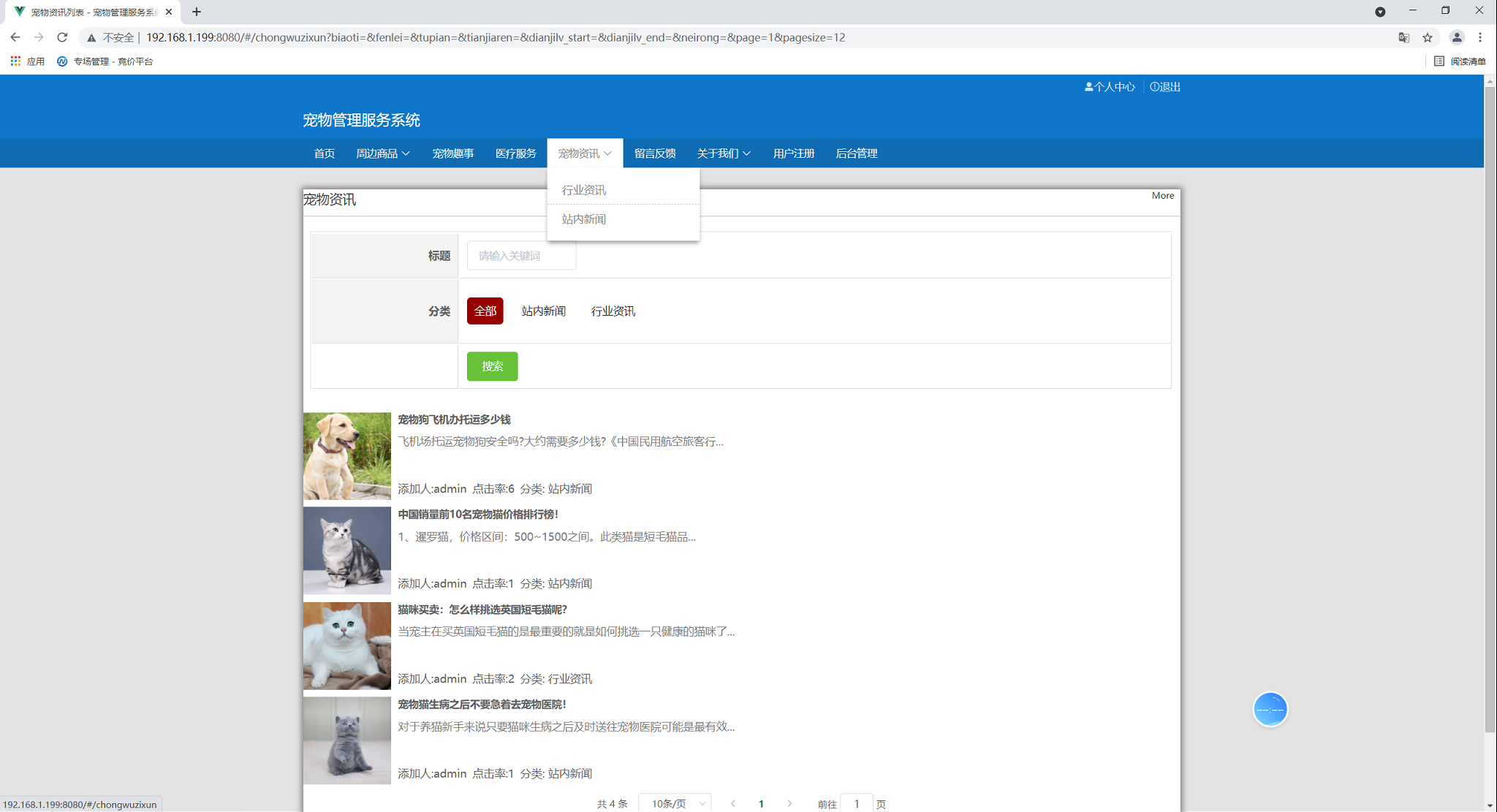
Task: Bookmark page with star icon
Action: point(1427,37)
